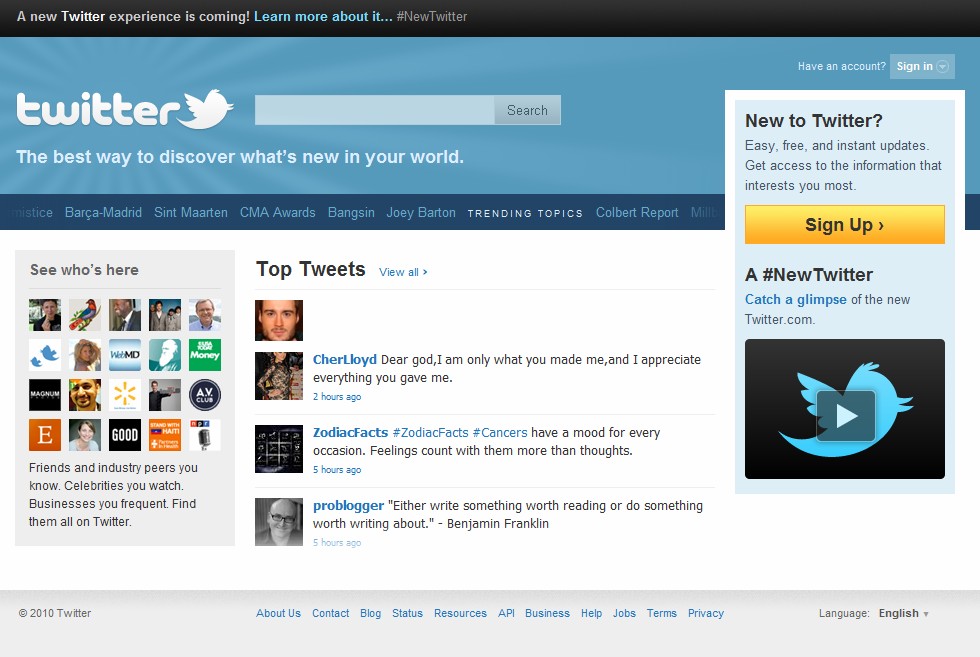
Task: Focus the Twitter search input field
Action: tap(374, 110)
